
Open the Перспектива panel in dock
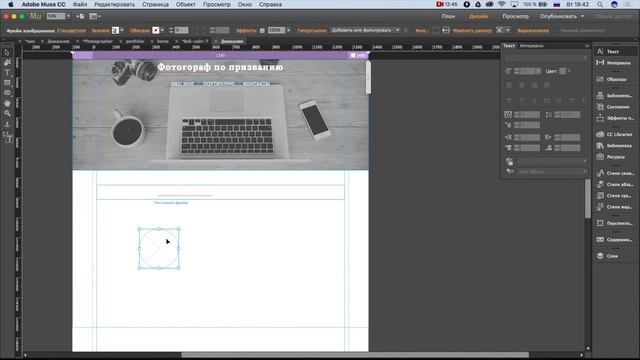pos(614,223)
